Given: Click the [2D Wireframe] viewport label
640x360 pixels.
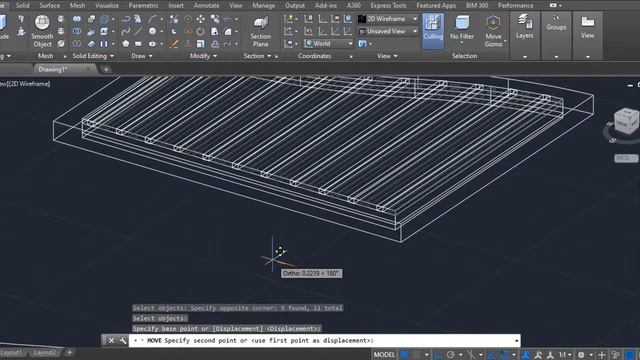Looking at the screenshot, I should pos(29,84).
